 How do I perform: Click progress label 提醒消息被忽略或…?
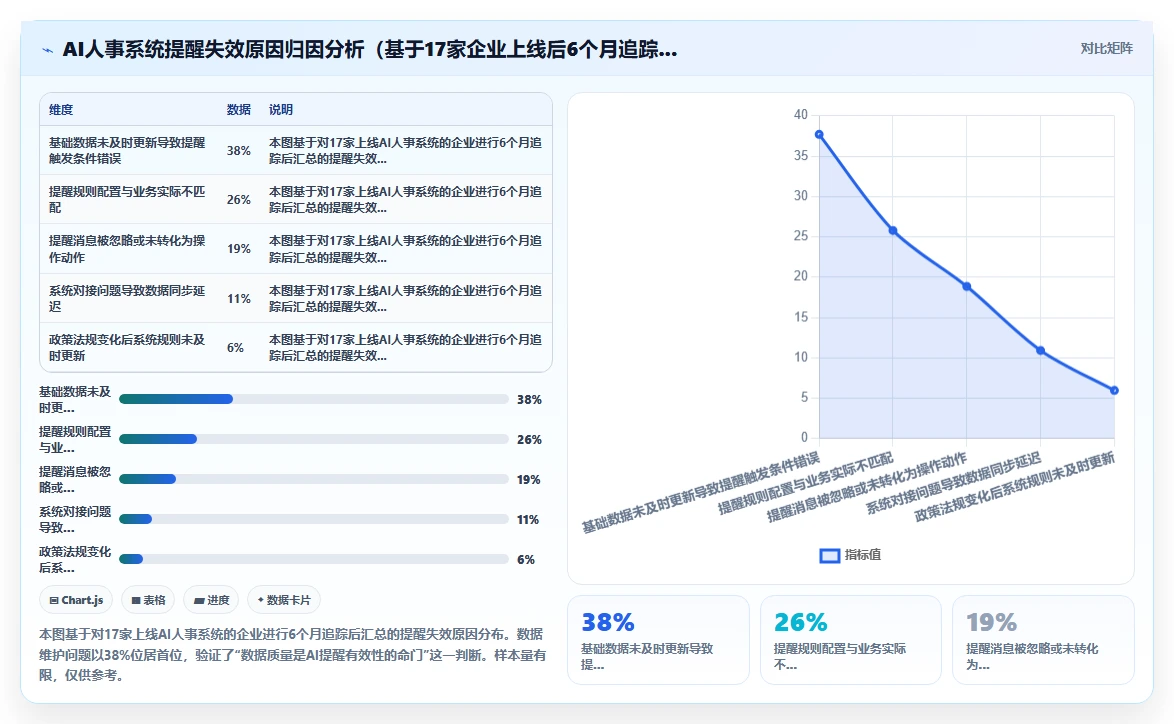click(x=75, y=479)
